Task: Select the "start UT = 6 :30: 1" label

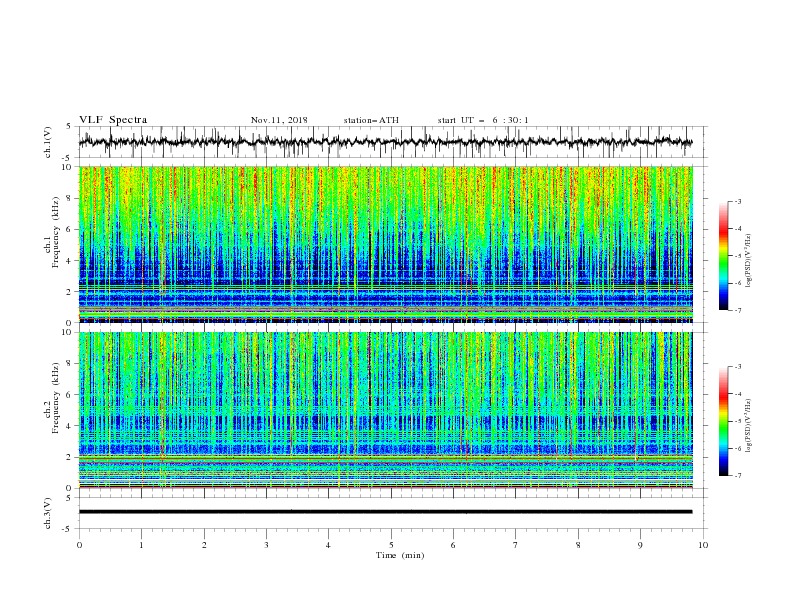Action: (x=483, y=120)
